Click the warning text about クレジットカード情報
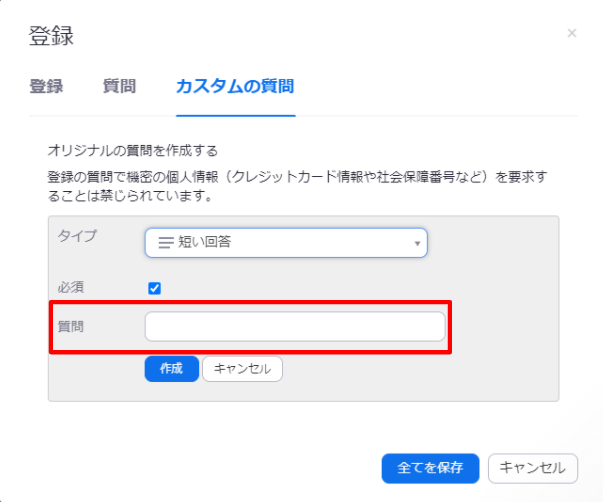The height and width of the screenshot is (502, 603). (297, 187)
